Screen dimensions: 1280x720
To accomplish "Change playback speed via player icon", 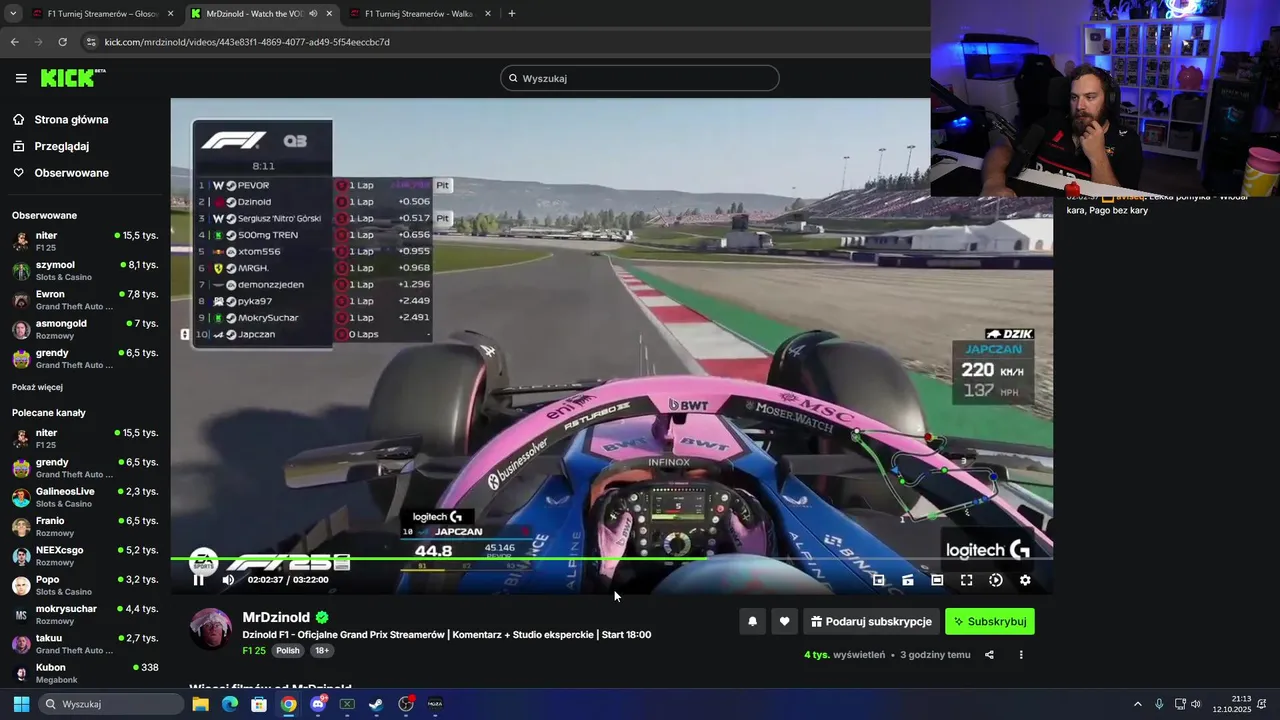I will (x=996, y=580).
